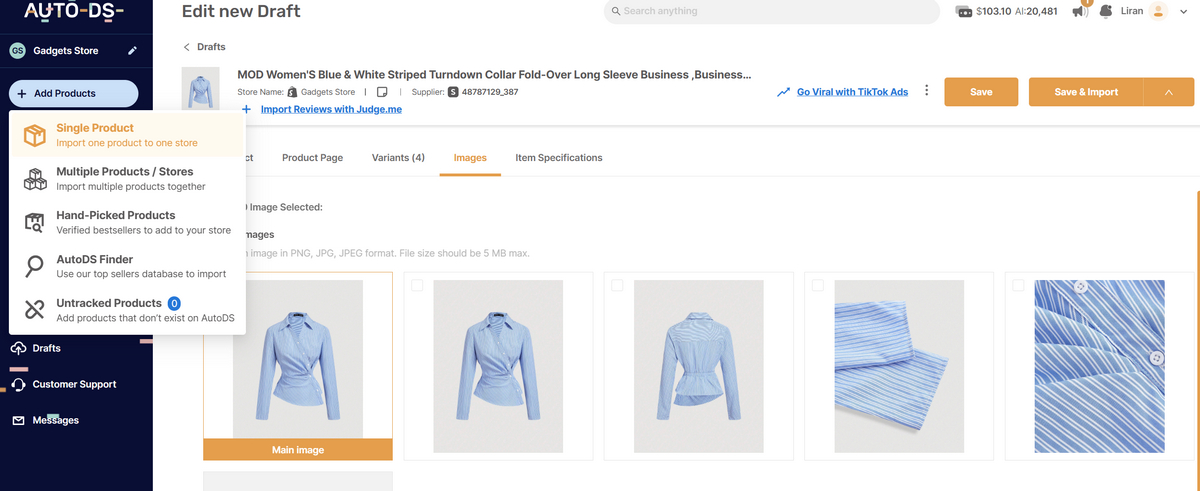Open announcements megaphone icon
Viewport: 1200px width, 491px height.
(x=1080, y=11)
